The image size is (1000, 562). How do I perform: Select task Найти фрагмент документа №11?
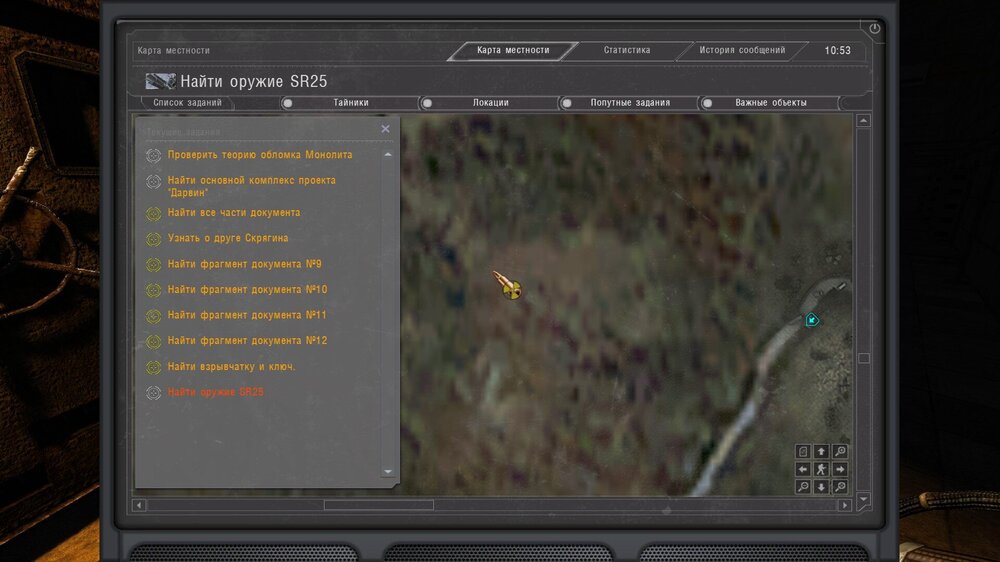(x=247, y=315)
